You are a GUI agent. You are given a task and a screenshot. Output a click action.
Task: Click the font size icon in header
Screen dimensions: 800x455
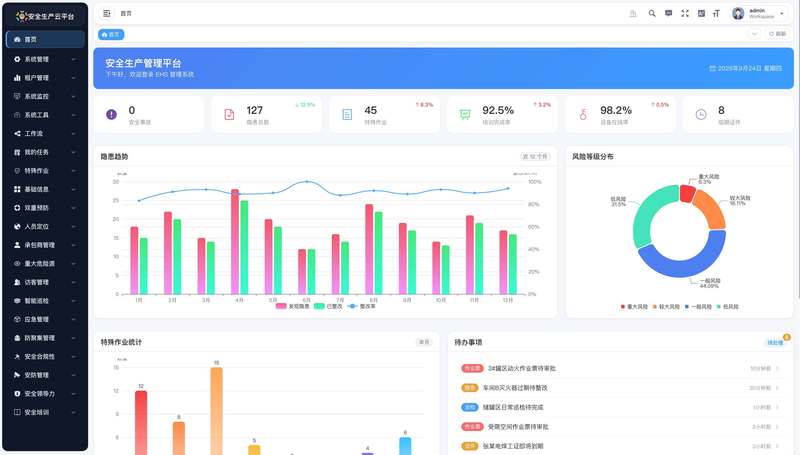pyautogui.click(x=716, y=13)
